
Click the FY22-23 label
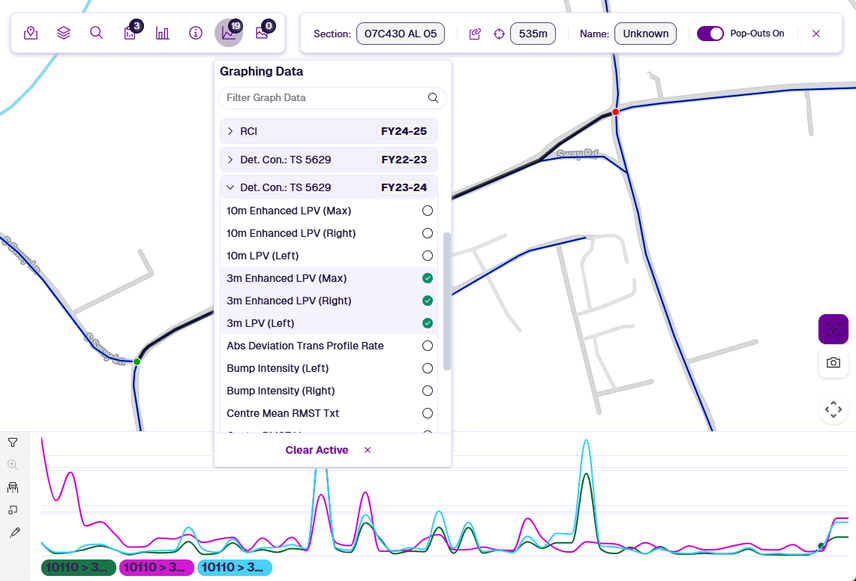[404, 159]
